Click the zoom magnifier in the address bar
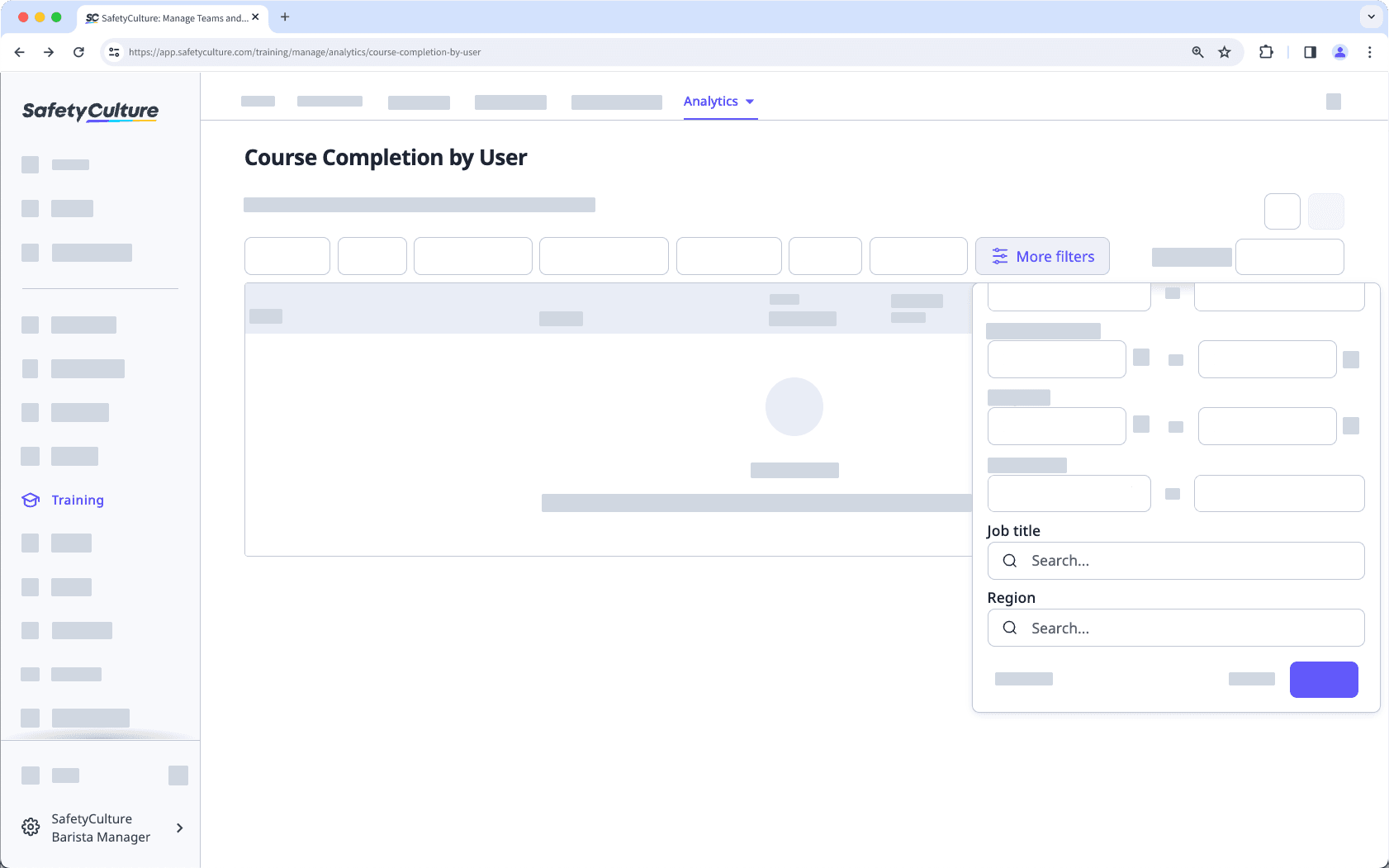 click(x=1197, y=51)
